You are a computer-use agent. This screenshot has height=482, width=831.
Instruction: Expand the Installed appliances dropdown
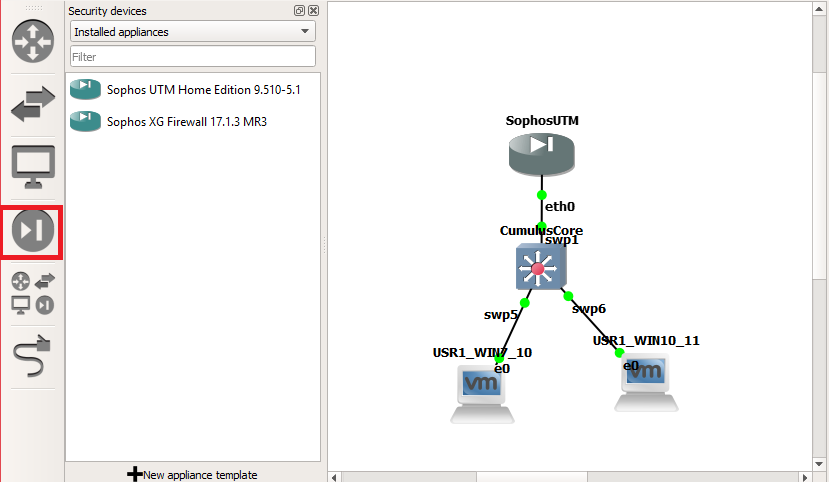point(193,32)
